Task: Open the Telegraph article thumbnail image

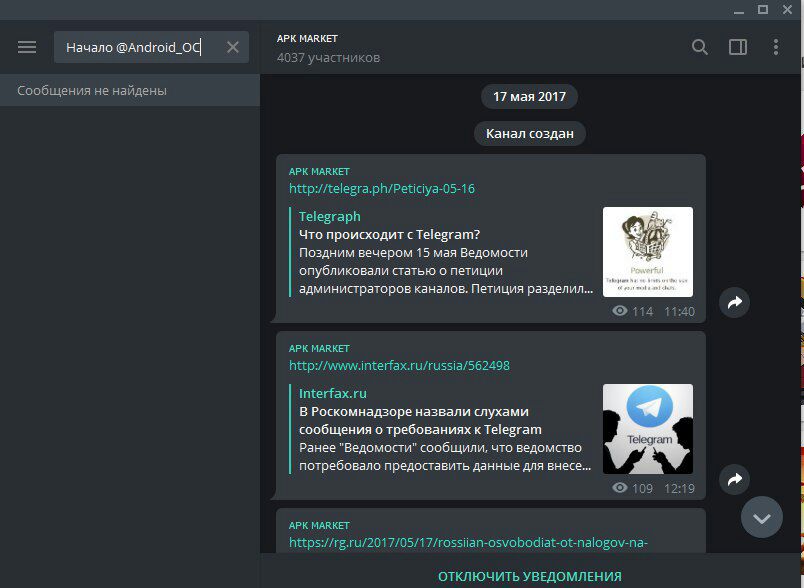Action: coord(648,252)
